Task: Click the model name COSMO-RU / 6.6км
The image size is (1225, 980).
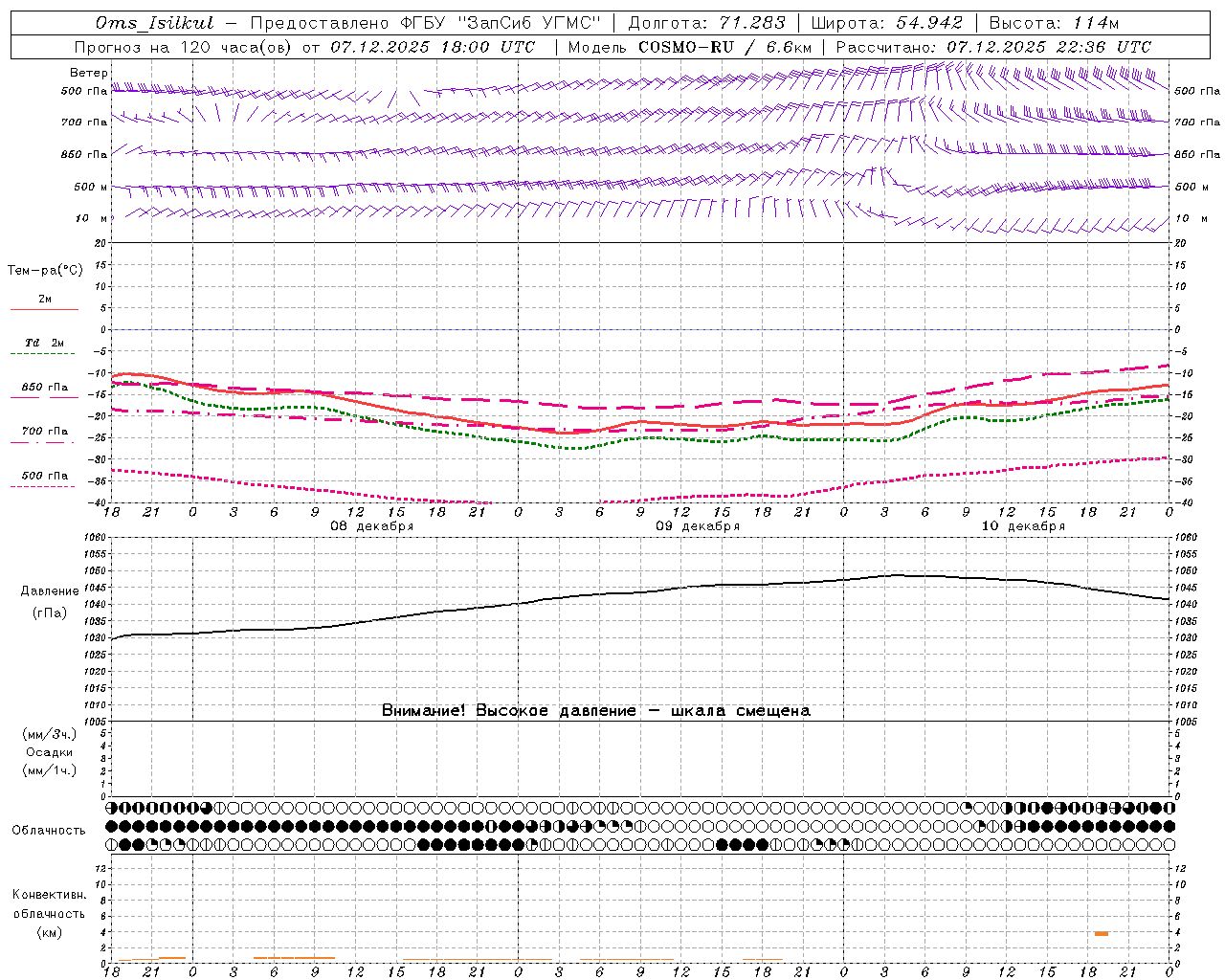Action: [724, 47]
